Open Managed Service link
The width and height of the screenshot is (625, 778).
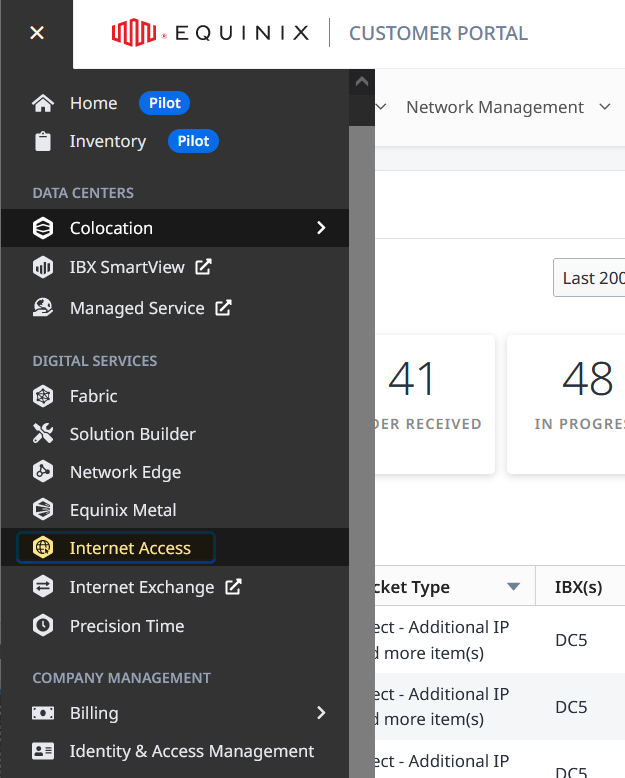pyautogui.click(x=137, y=308)
